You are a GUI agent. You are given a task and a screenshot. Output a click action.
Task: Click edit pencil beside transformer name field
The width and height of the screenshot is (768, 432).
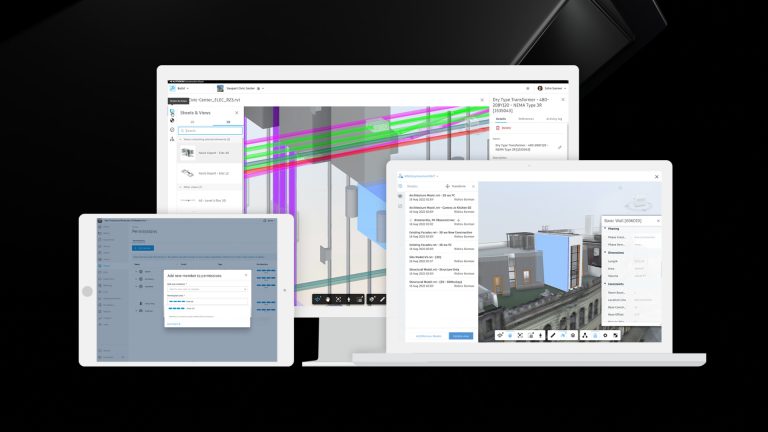point(559,147)
